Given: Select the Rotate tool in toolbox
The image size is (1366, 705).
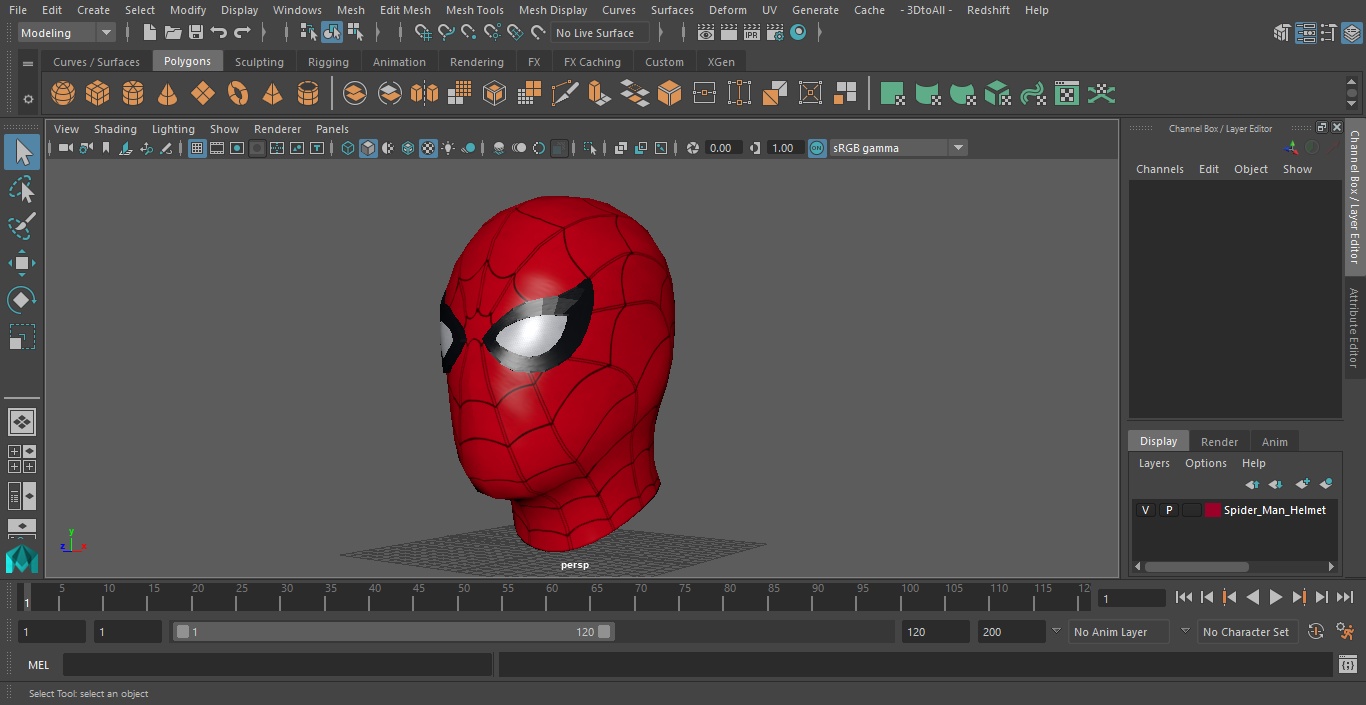Looking at the screenshot, I should 22,300.
